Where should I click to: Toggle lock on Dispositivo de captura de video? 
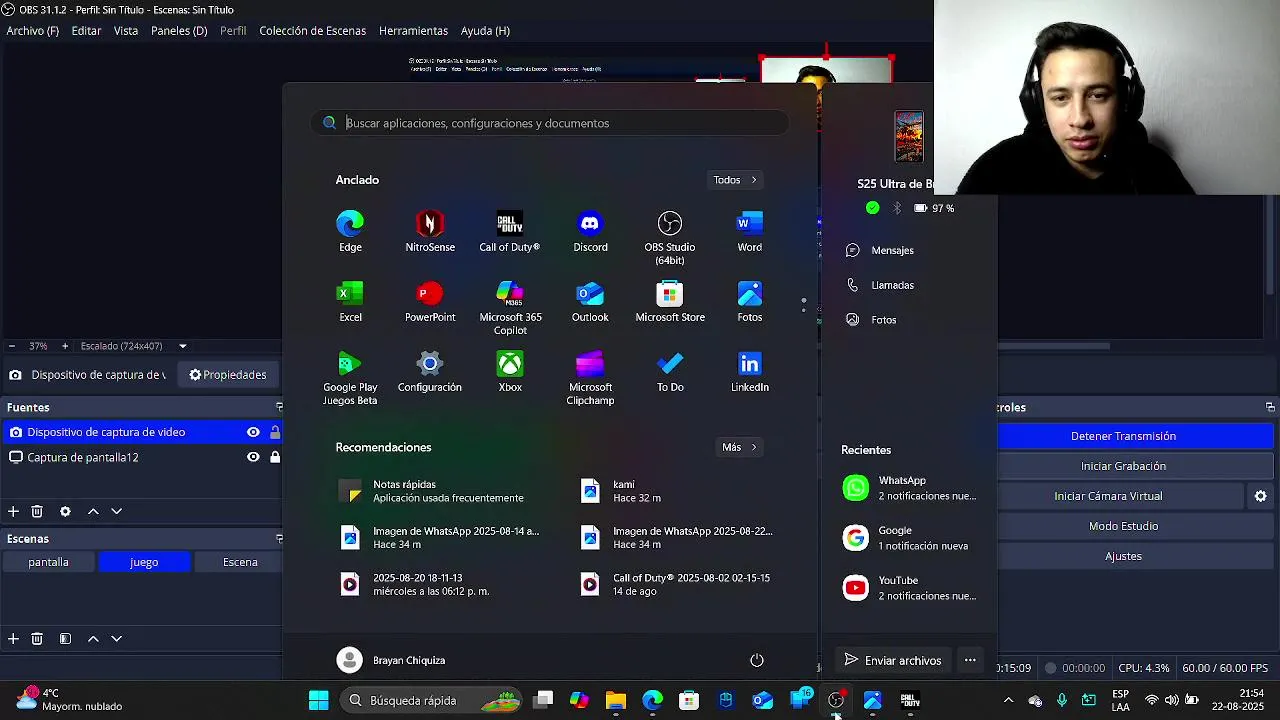(275, 432)
